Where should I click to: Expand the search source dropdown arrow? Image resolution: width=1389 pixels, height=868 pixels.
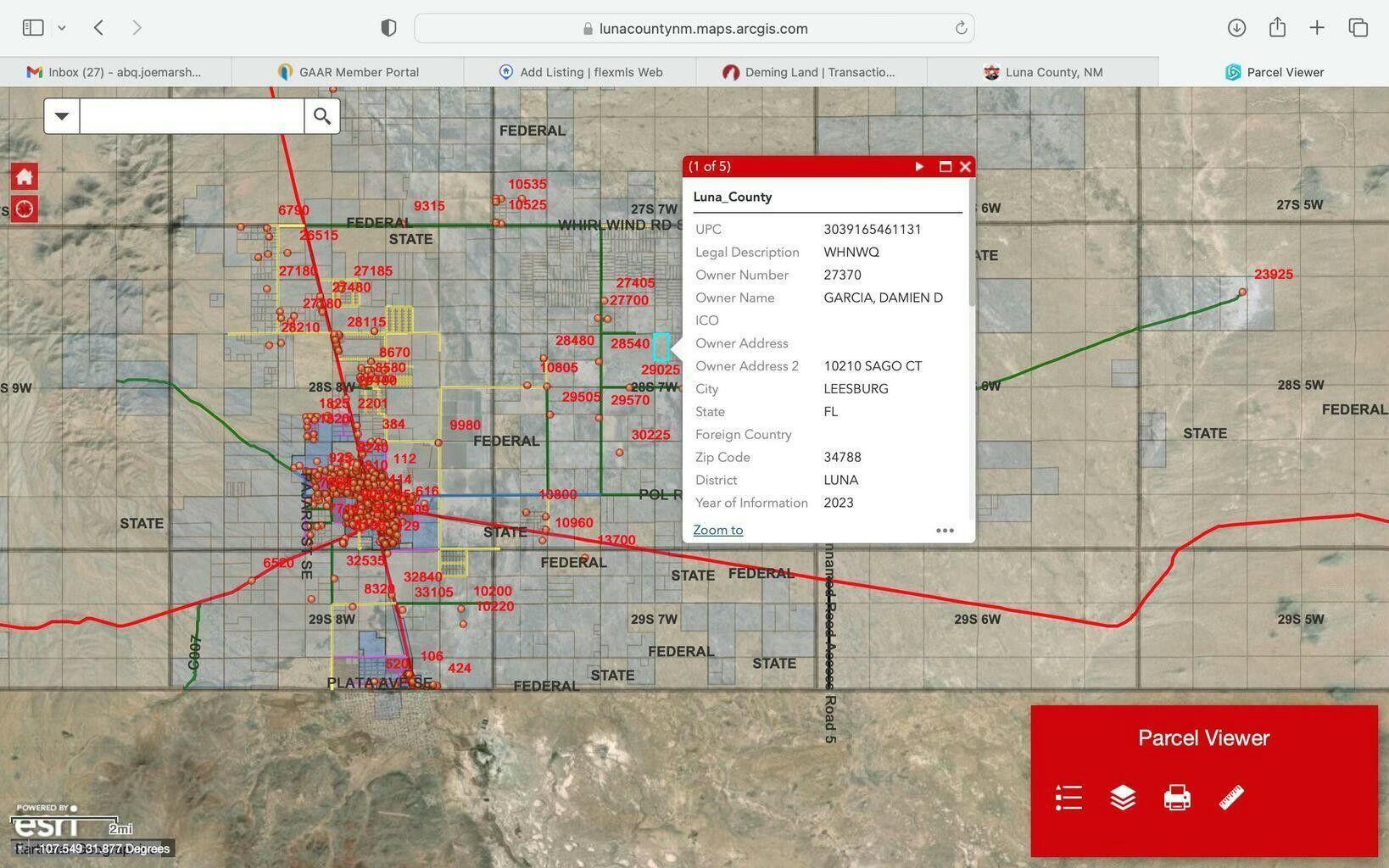62,116
